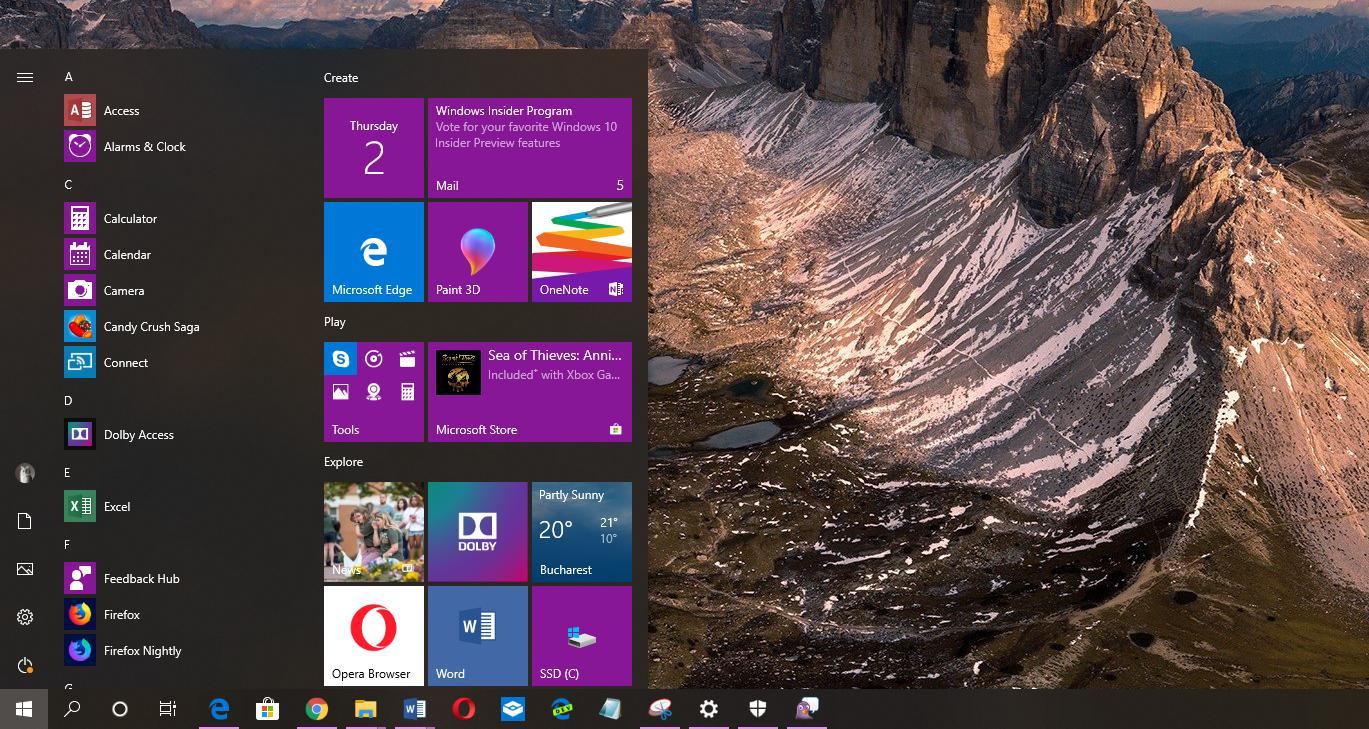The image size is (1369, 729).
Task: Select the Explore tile group title
Action: click(343, 462)
